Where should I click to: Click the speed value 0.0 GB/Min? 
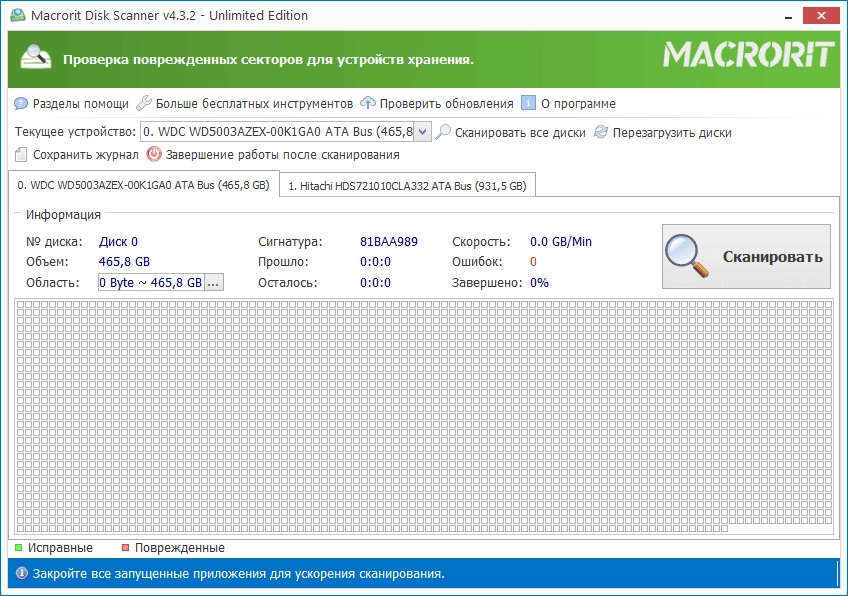click(561, 242)
